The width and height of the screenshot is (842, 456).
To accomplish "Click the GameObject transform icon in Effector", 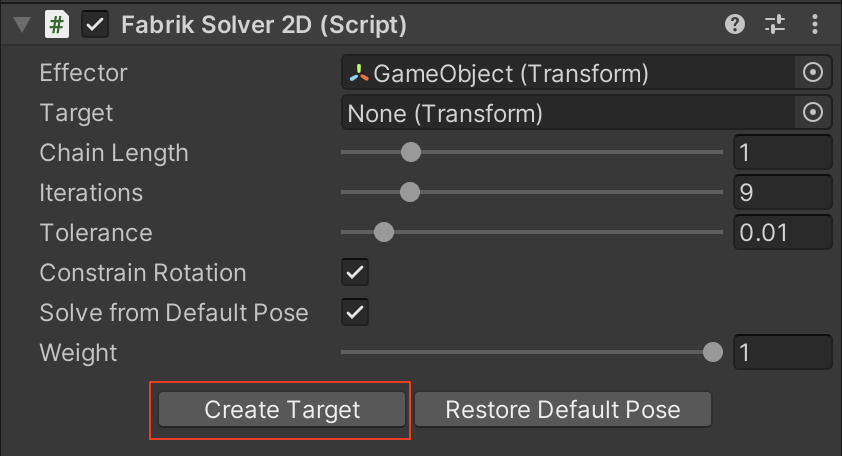I will 358,73.
